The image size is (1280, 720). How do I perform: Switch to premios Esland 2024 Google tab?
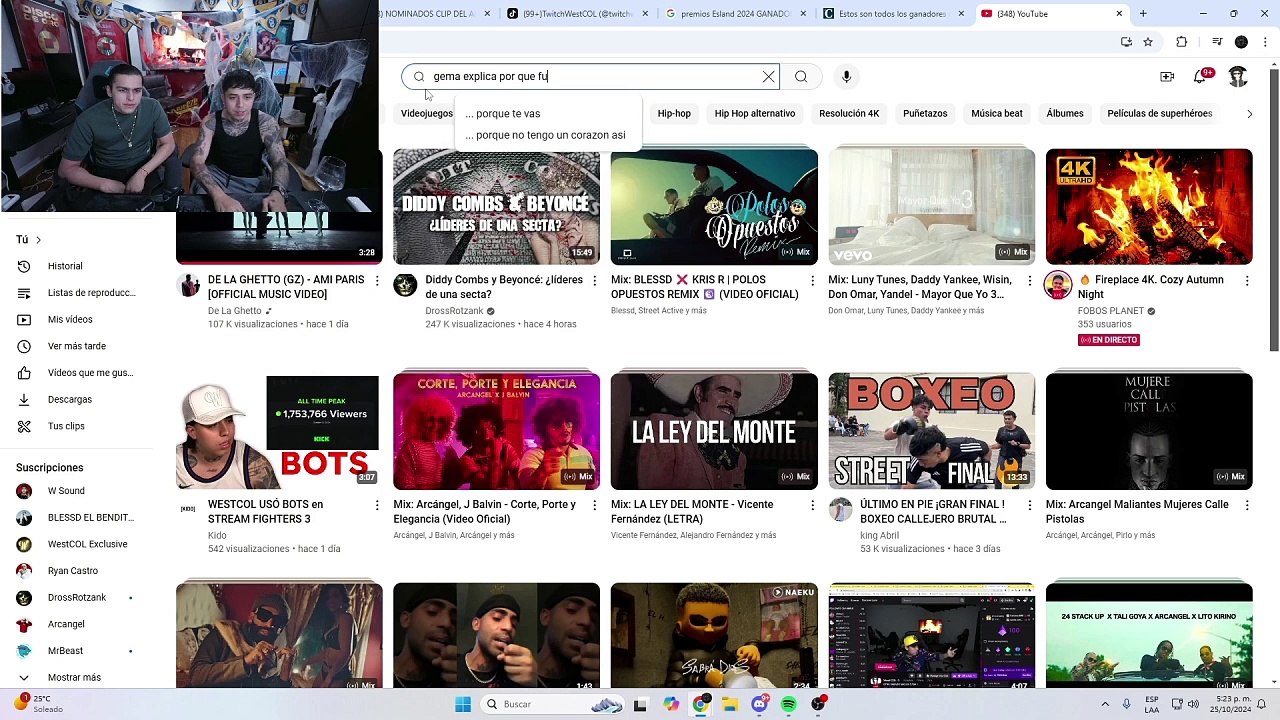click(735, 14)
